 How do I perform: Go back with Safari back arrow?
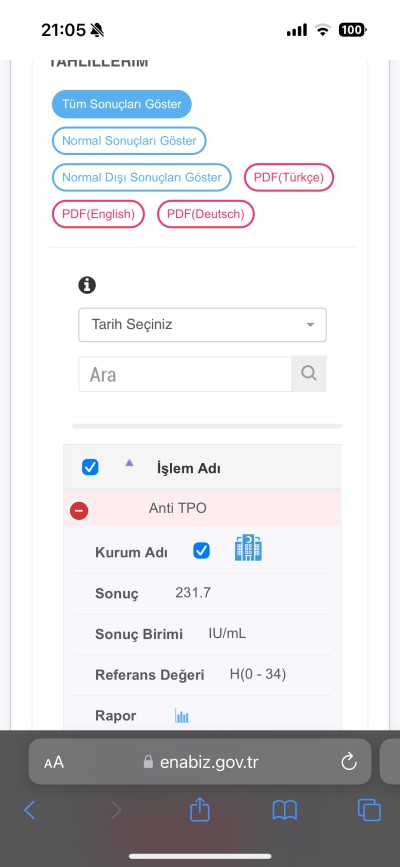pos(30,811)
